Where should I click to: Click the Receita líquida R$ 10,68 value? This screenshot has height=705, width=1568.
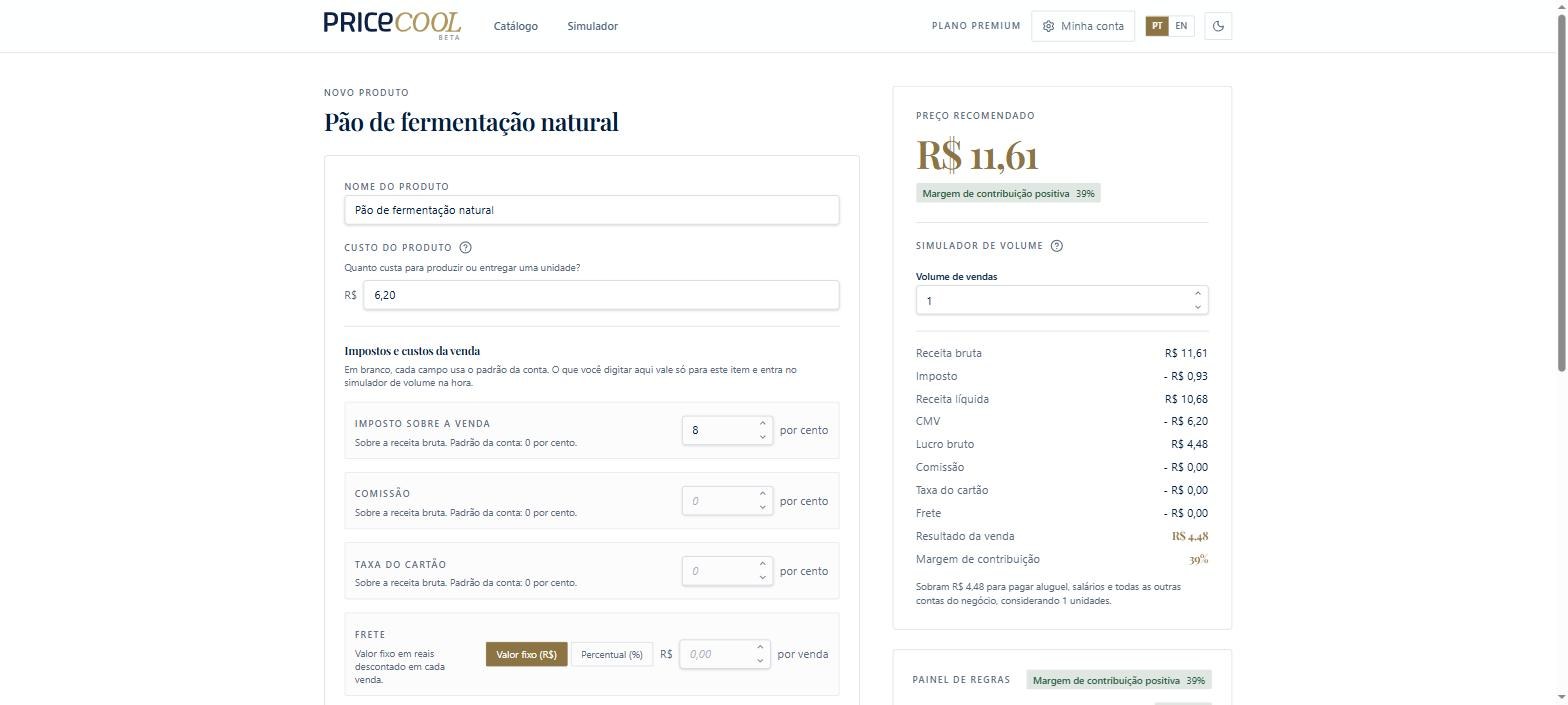(x=1186, y=399)
